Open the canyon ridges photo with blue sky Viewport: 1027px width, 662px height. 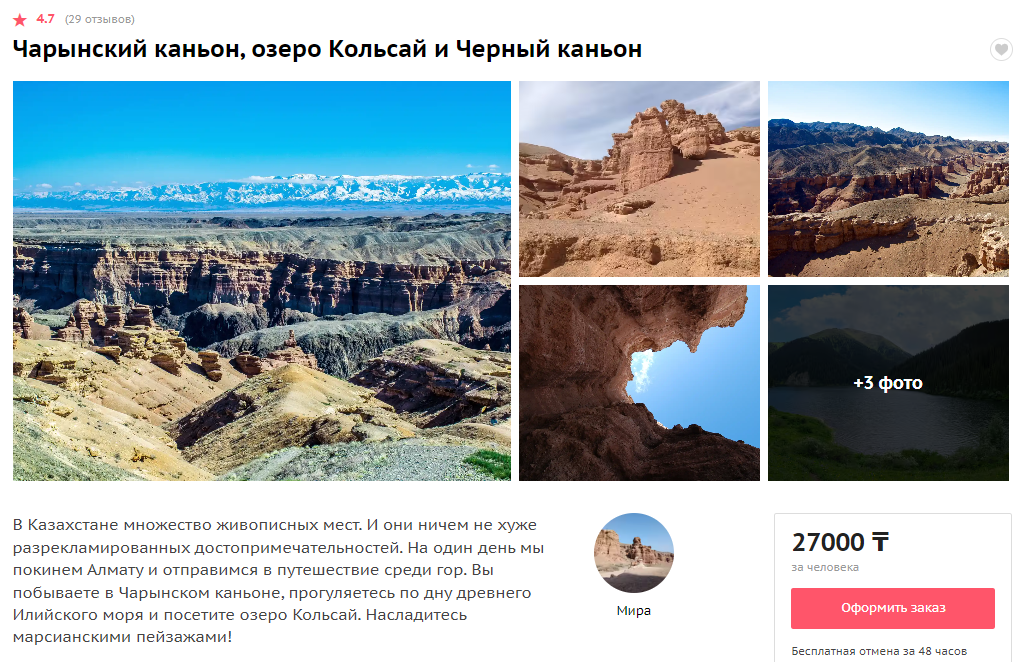888,179
